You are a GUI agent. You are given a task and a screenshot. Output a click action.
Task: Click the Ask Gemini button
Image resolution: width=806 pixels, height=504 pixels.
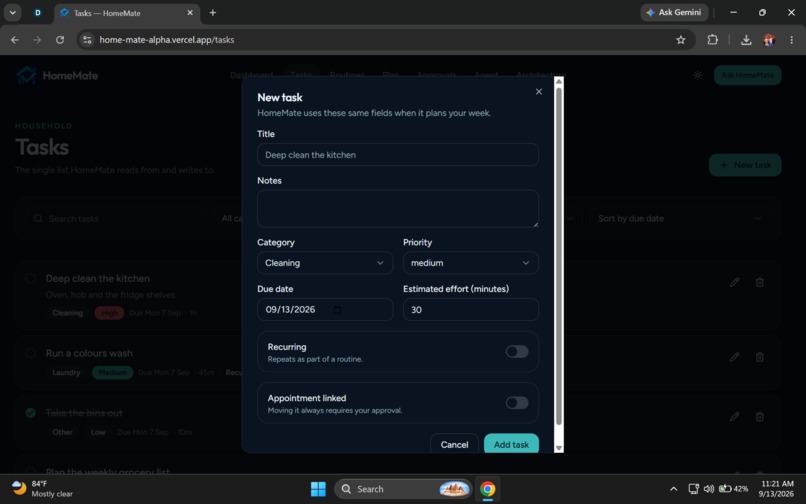[x=674, y=12]
